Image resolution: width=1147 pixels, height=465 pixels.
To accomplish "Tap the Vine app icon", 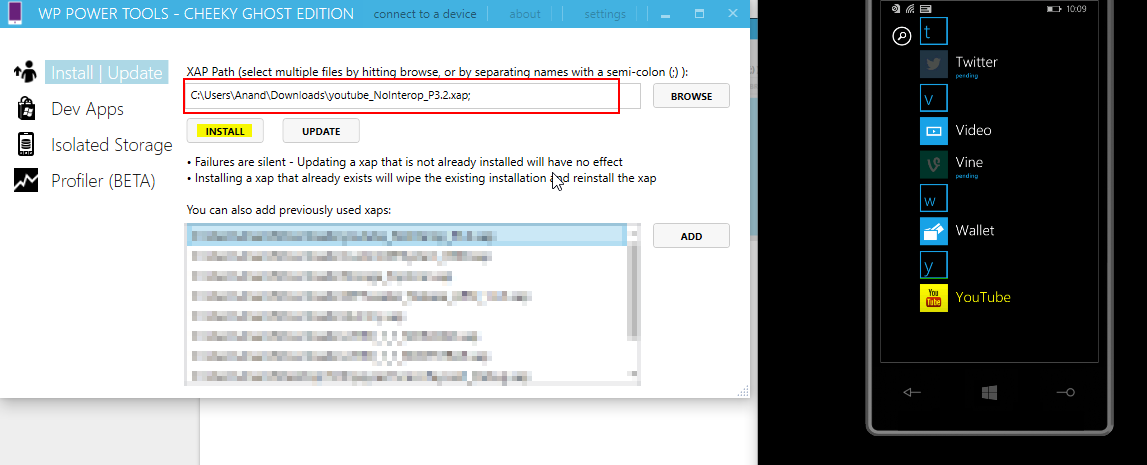I will coord(934,165).
